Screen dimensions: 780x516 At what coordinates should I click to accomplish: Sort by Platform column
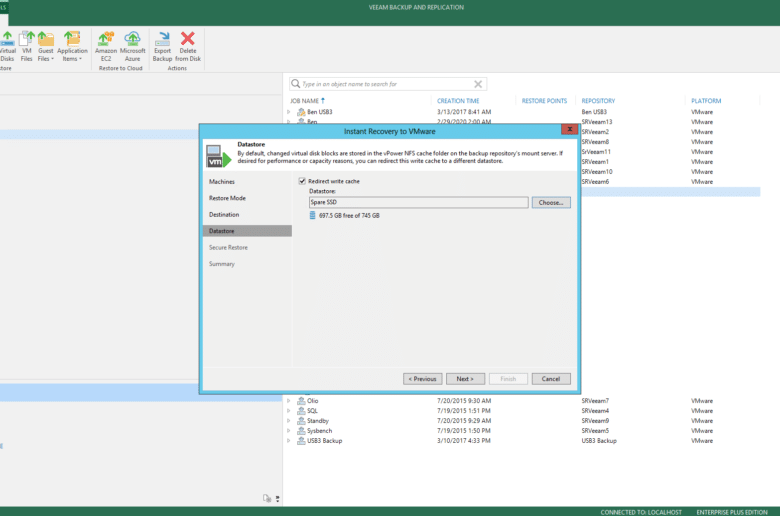click(x=705, y=101)
